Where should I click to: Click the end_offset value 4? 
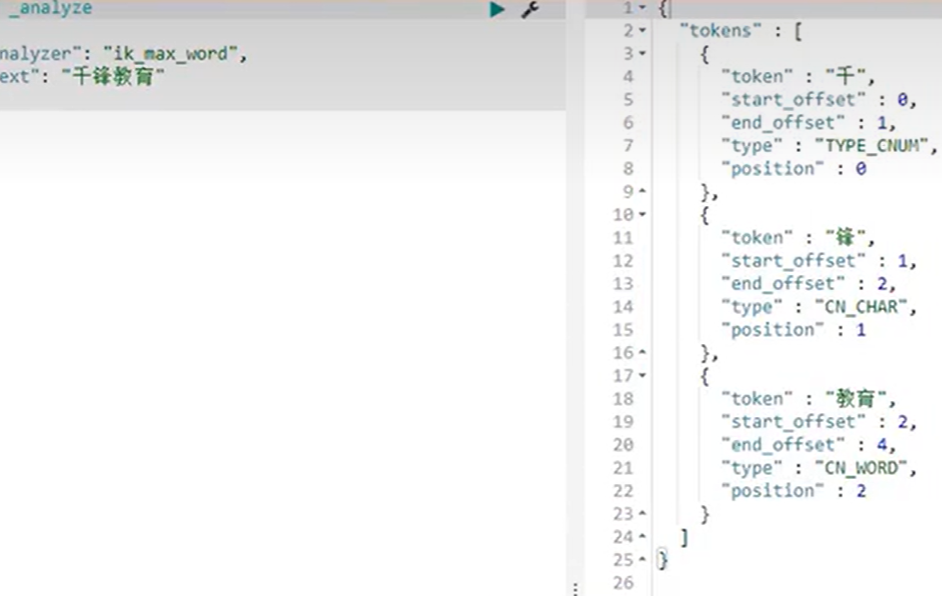(x=882, y=445)
